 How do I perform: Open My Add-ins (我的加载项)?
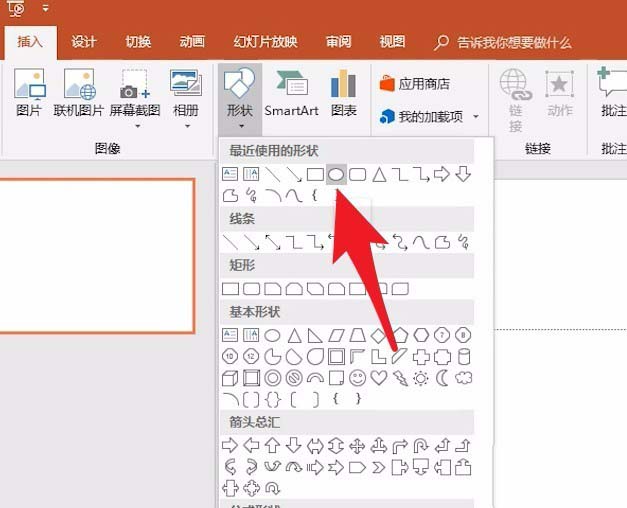coord(421,117)
